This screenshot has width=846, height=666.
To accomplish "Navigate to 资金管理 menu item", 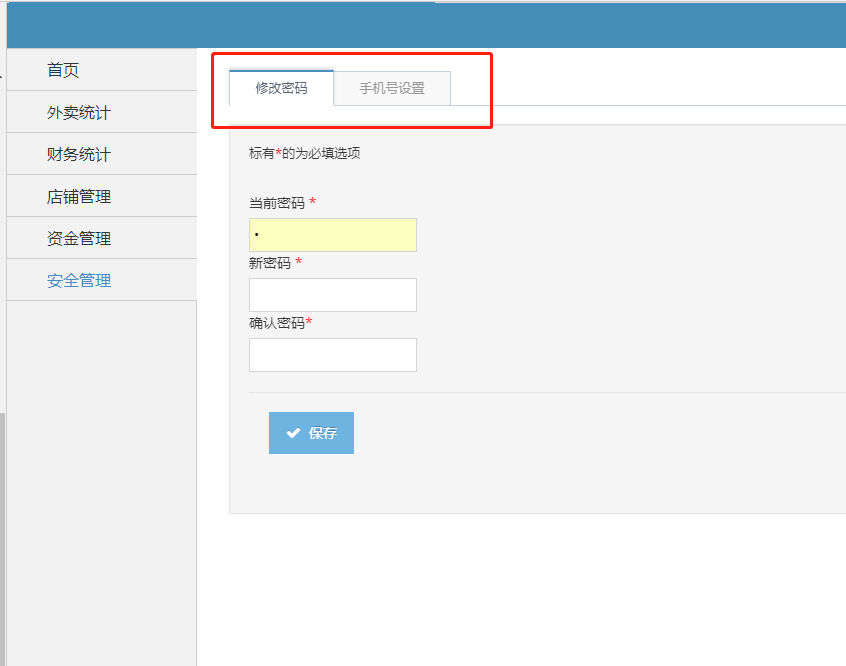I will click(x=78, y=239).
